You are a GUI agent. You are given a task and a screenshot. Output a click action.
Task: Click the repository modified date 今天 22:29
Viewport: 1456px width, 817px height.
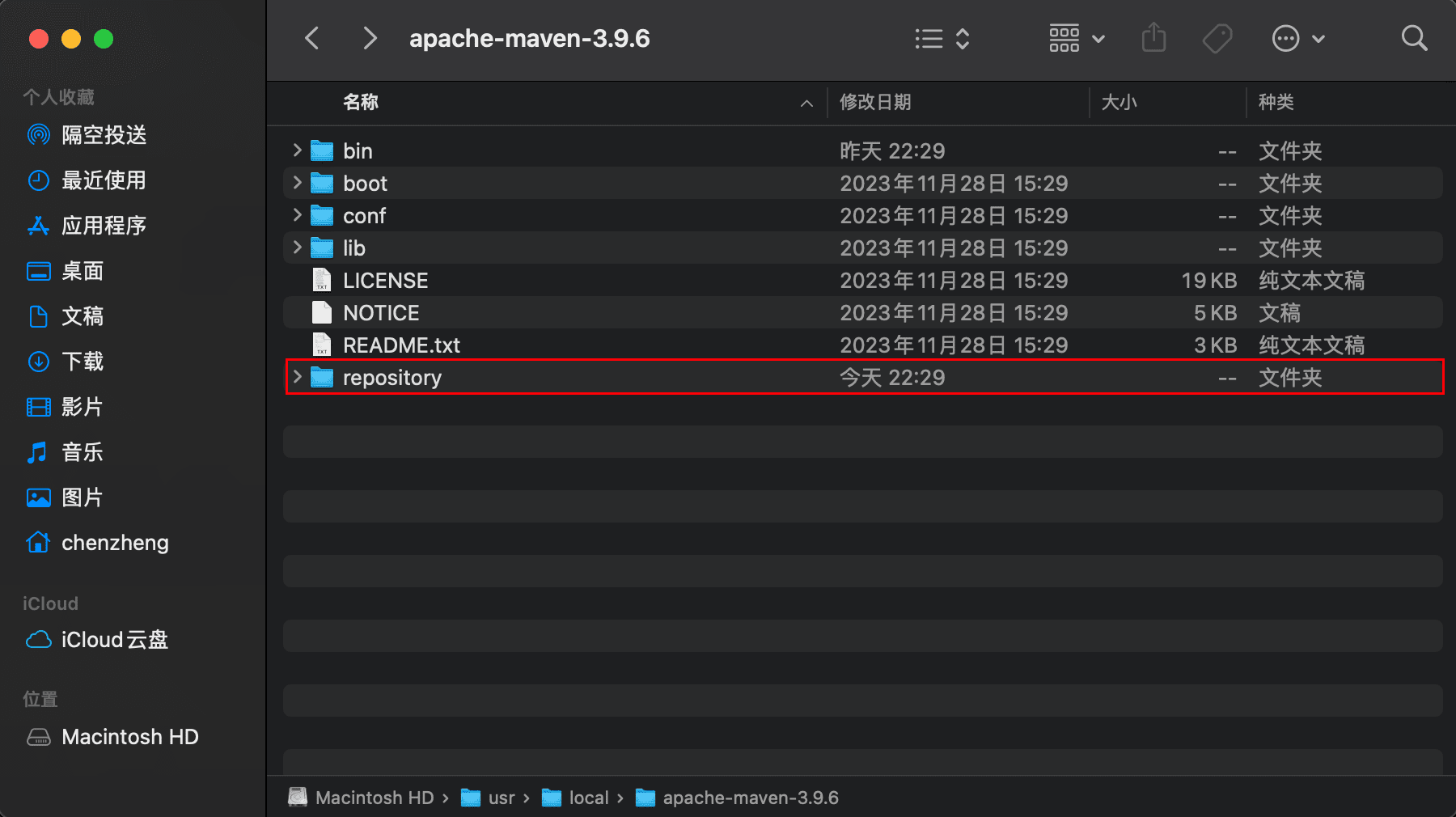click(892, 377)
